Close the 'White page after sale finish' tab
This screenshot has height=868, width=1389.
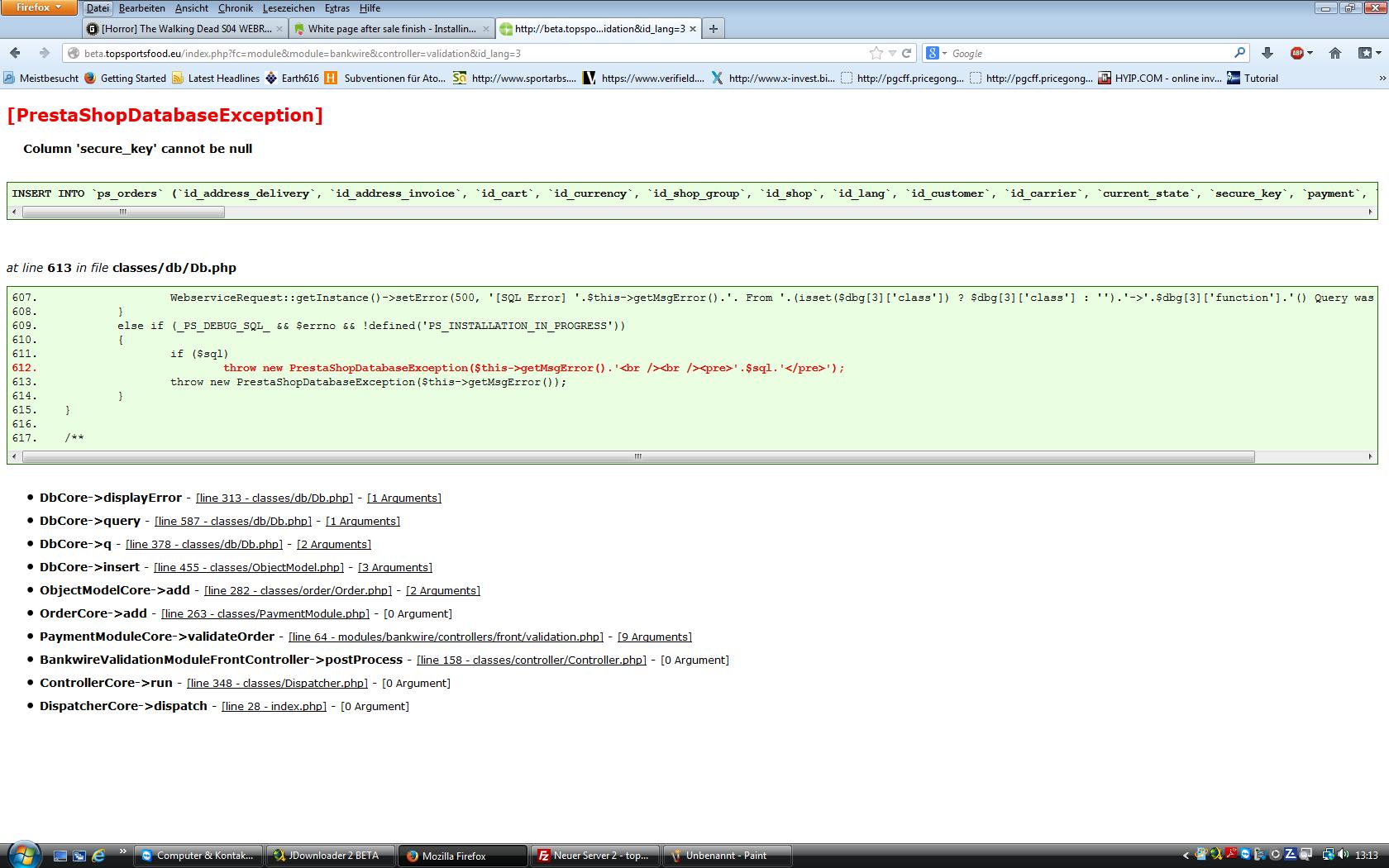(485, 29)
